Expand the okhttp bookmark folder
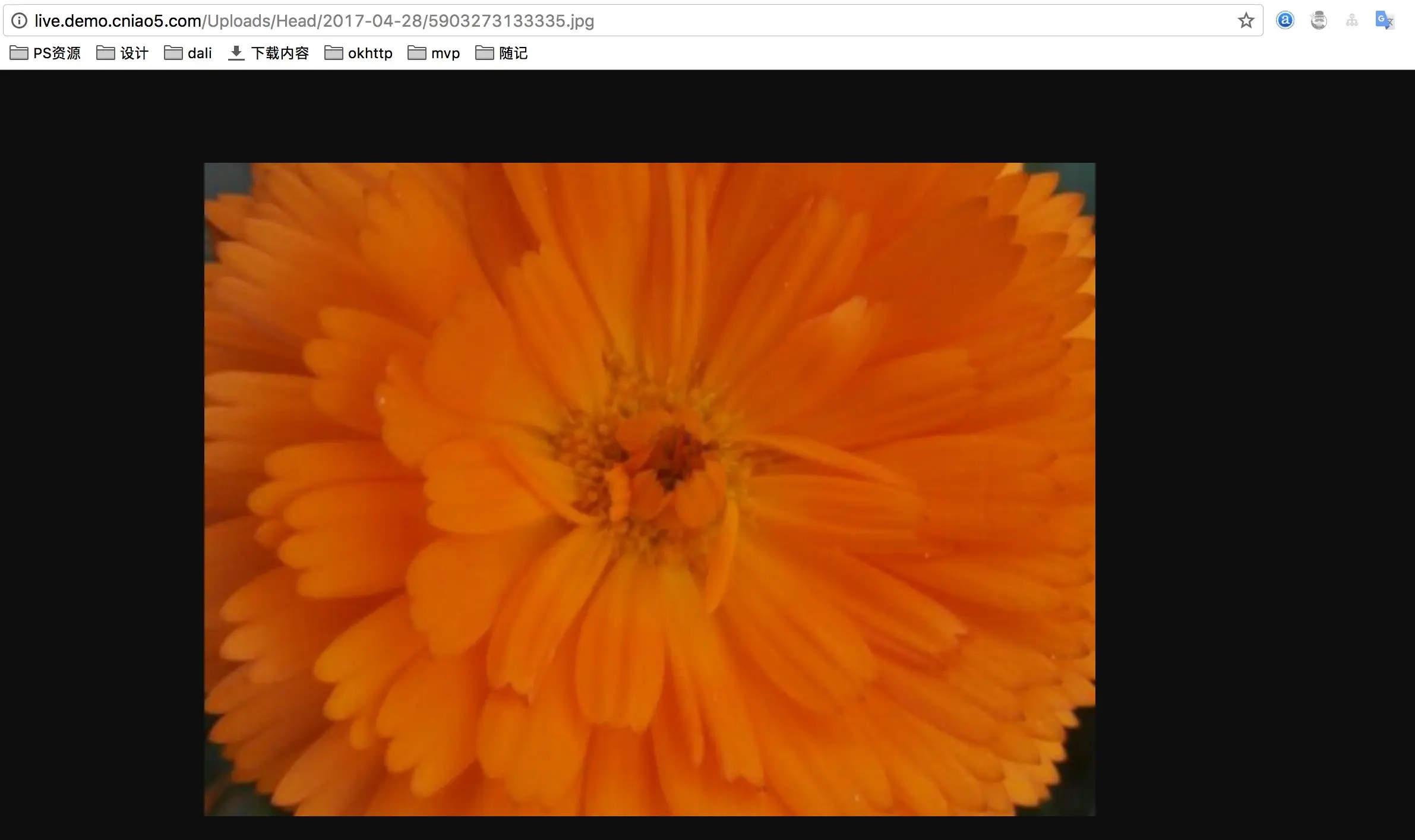Viewport: 1415px width, 840px height. tap(359, 53)
